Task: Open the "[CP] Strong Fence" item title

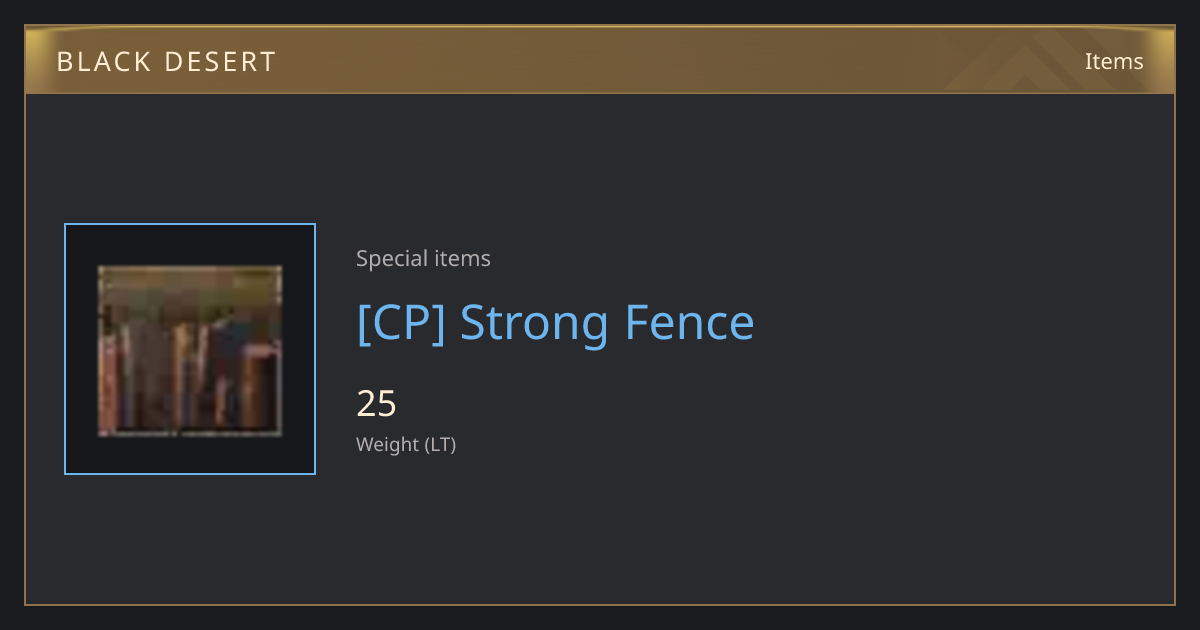Action: click(x=555, y=323)
